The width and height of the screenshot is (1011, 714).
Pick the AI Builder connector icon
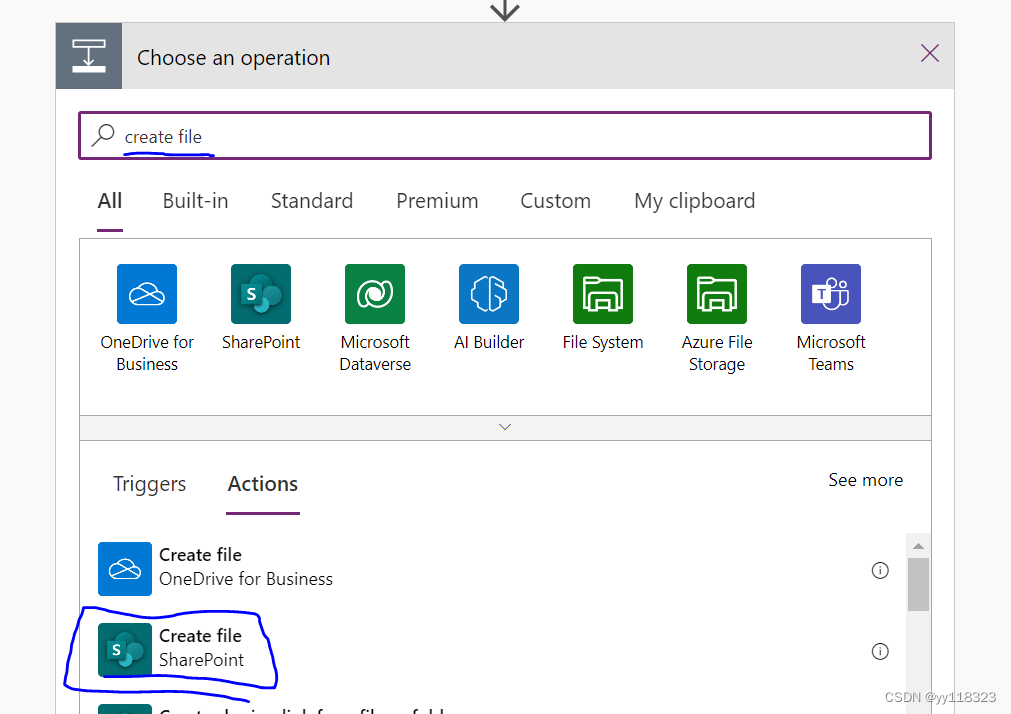489,294
